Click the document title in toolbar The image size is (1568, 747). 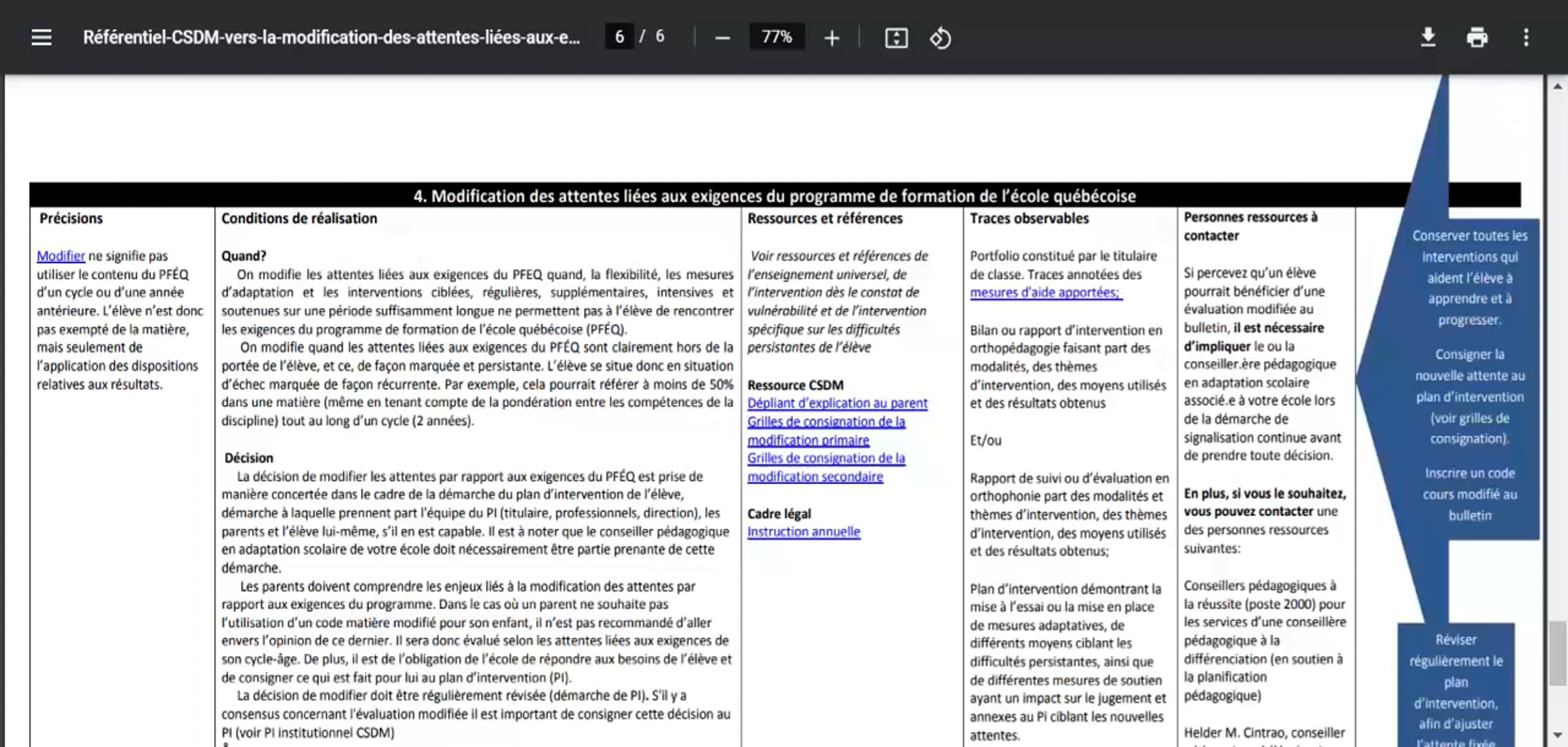(x=331, y=37)
